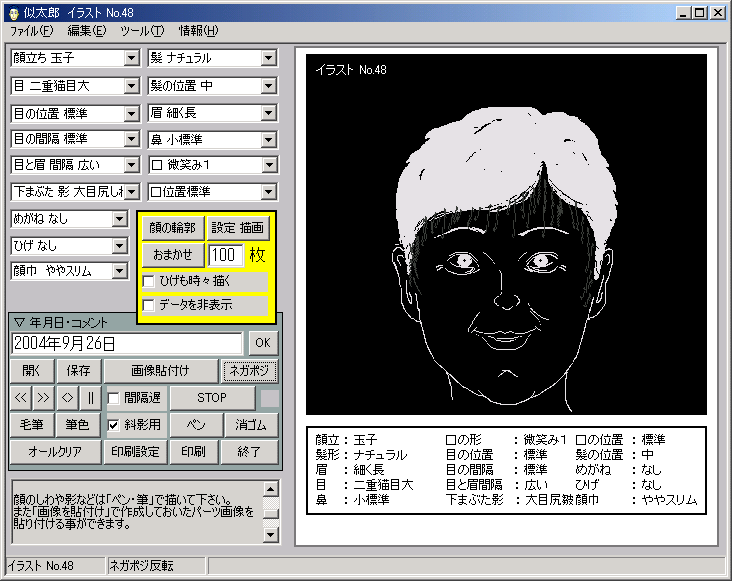Viewport: 732px width, 581px height.
Task: Click the 口の形 : 微笑み1 data entry
Action: pyautogui.click(x=506, y=440)
